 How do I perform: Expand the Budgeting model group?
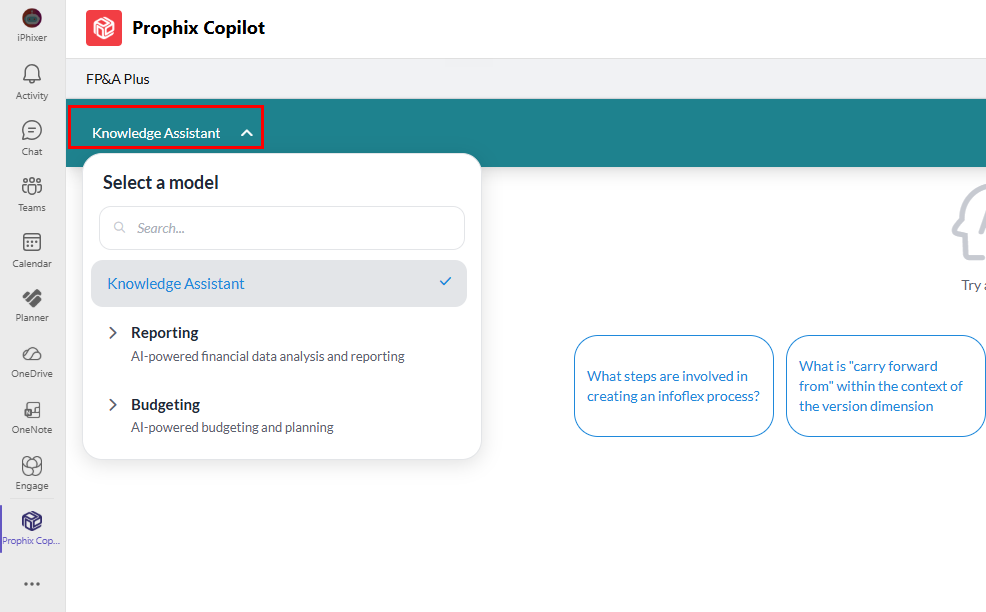coord(113,405)
